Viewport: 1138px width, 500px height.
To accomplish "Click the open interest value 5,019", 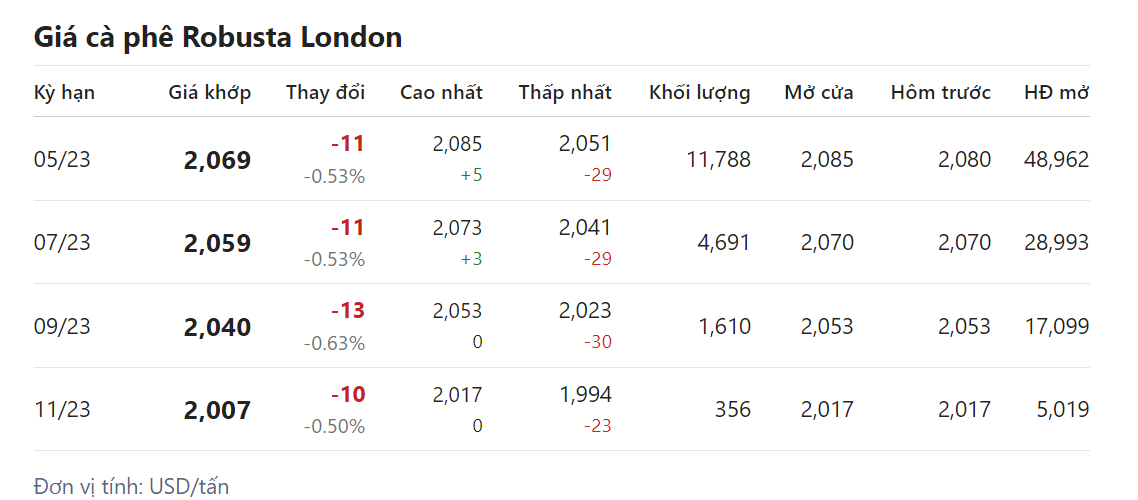I will [x=1063, y=410].
